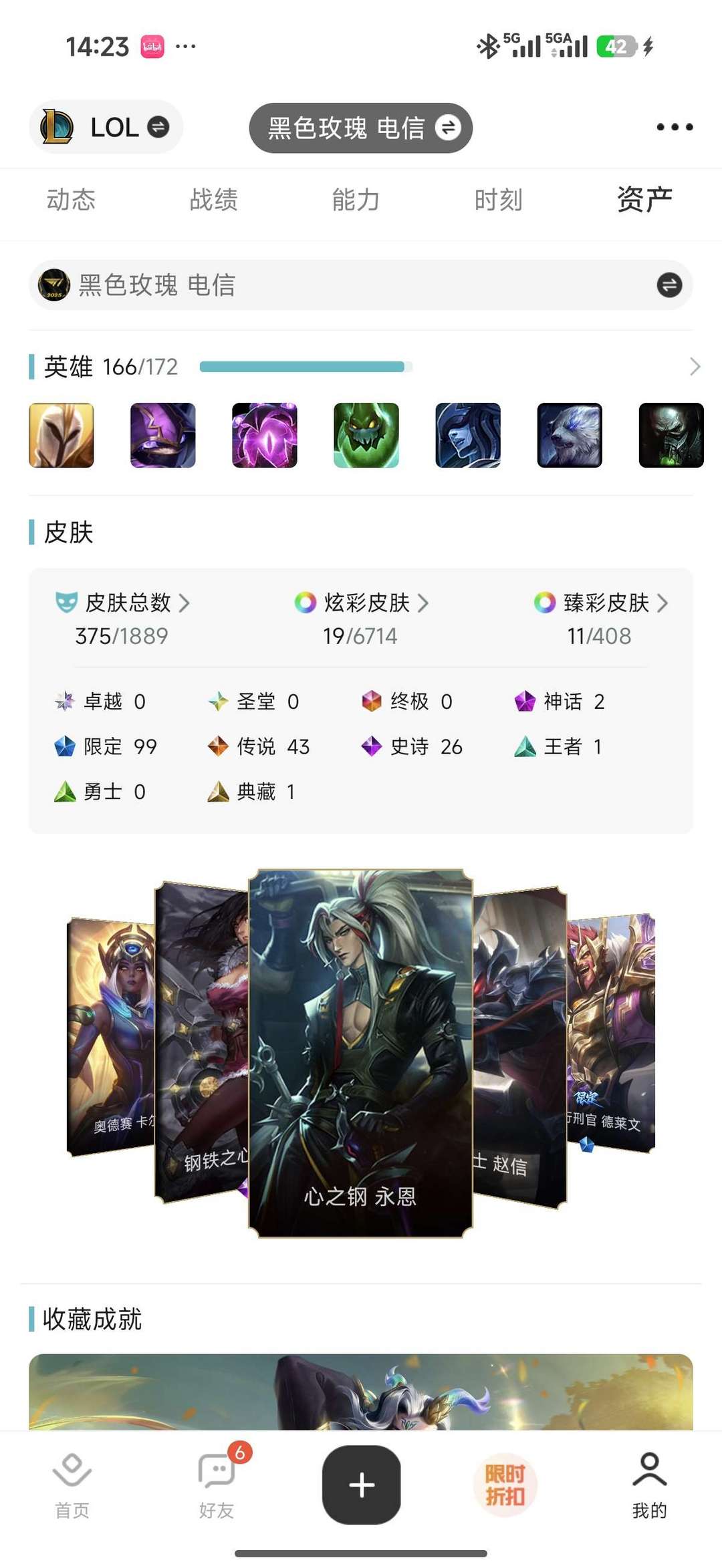The height and width of the screenshot is (1568, 722).
Task: Tap the white bear champion icon
Action: pyautogui.click(x=570, y=435)
